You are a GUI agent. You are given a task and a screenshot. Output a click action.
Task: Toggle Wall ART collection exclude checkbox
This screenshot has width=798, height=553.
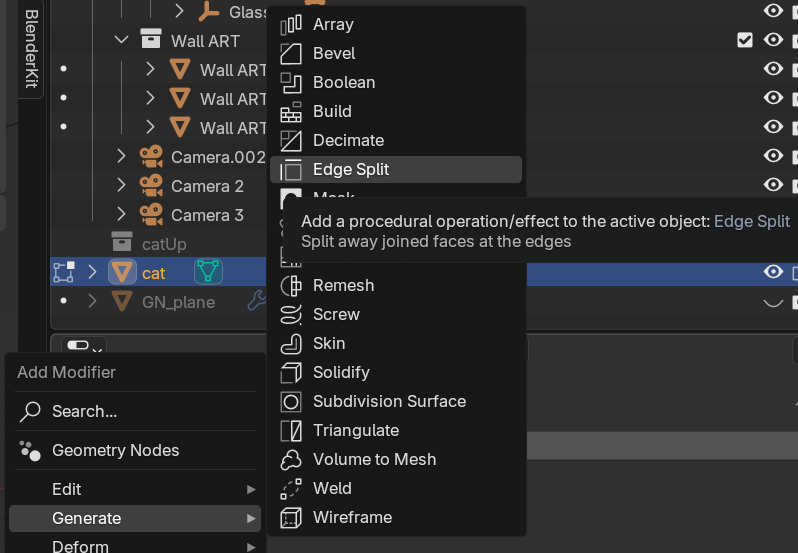click(744, 41)
